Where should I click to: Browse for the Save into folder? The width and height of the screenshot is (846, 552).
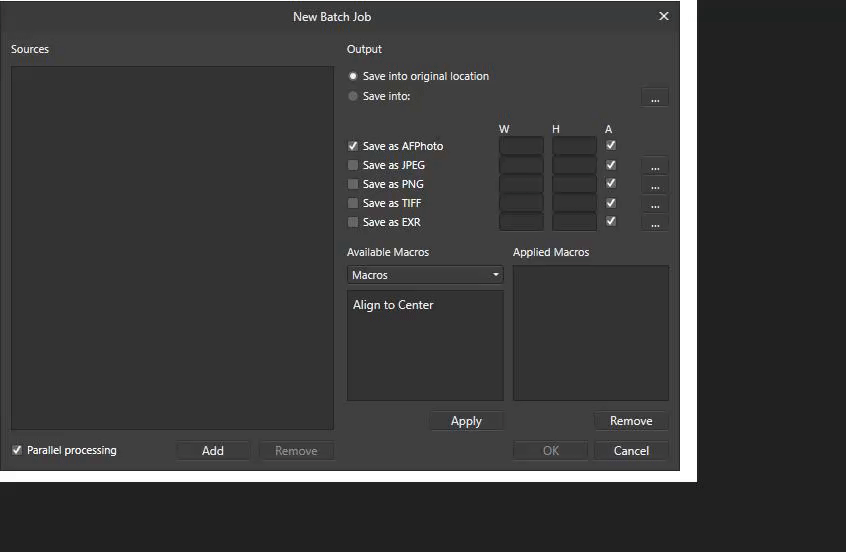655,98
